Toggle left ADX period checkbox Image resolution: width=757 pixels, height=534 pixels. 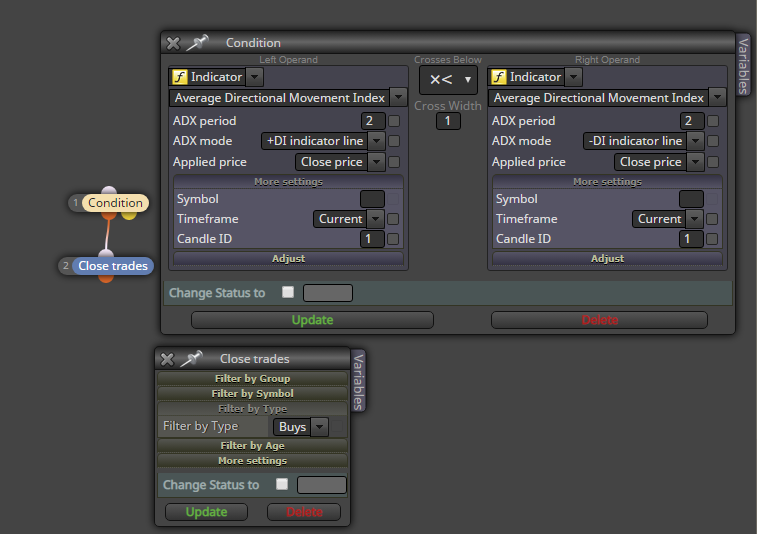point(394,121)
